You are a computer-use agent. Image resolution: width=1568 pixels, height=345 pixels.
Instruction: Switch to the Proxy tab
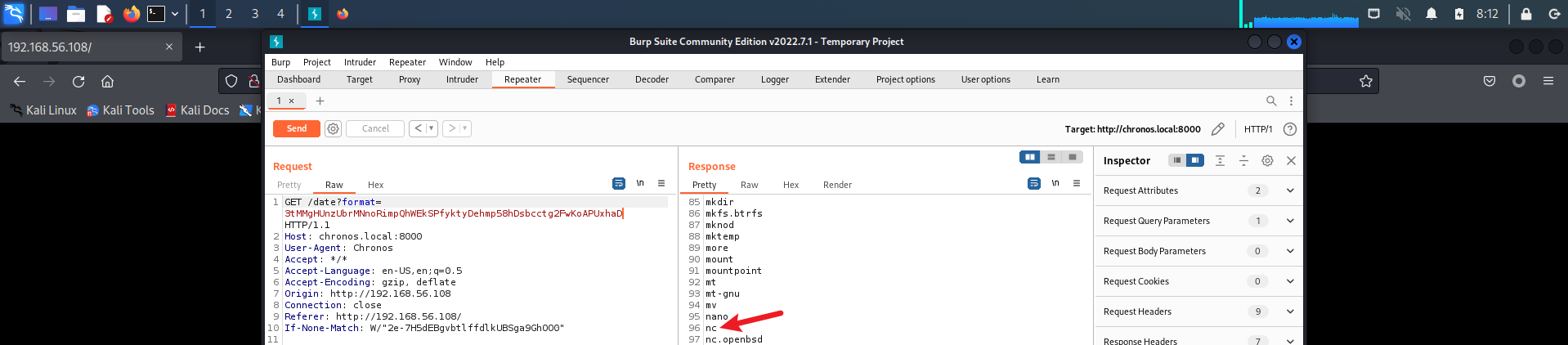point(410,79)
